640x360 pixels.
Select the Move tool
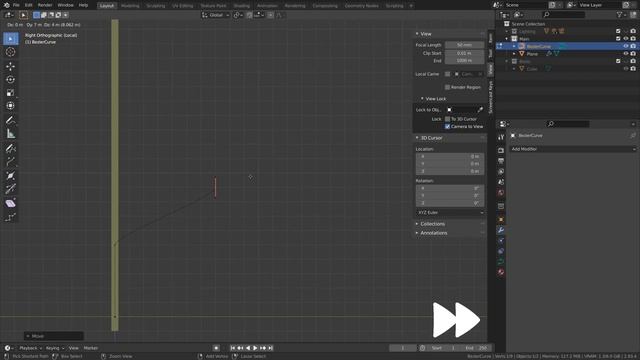click(x=11, y=66)
